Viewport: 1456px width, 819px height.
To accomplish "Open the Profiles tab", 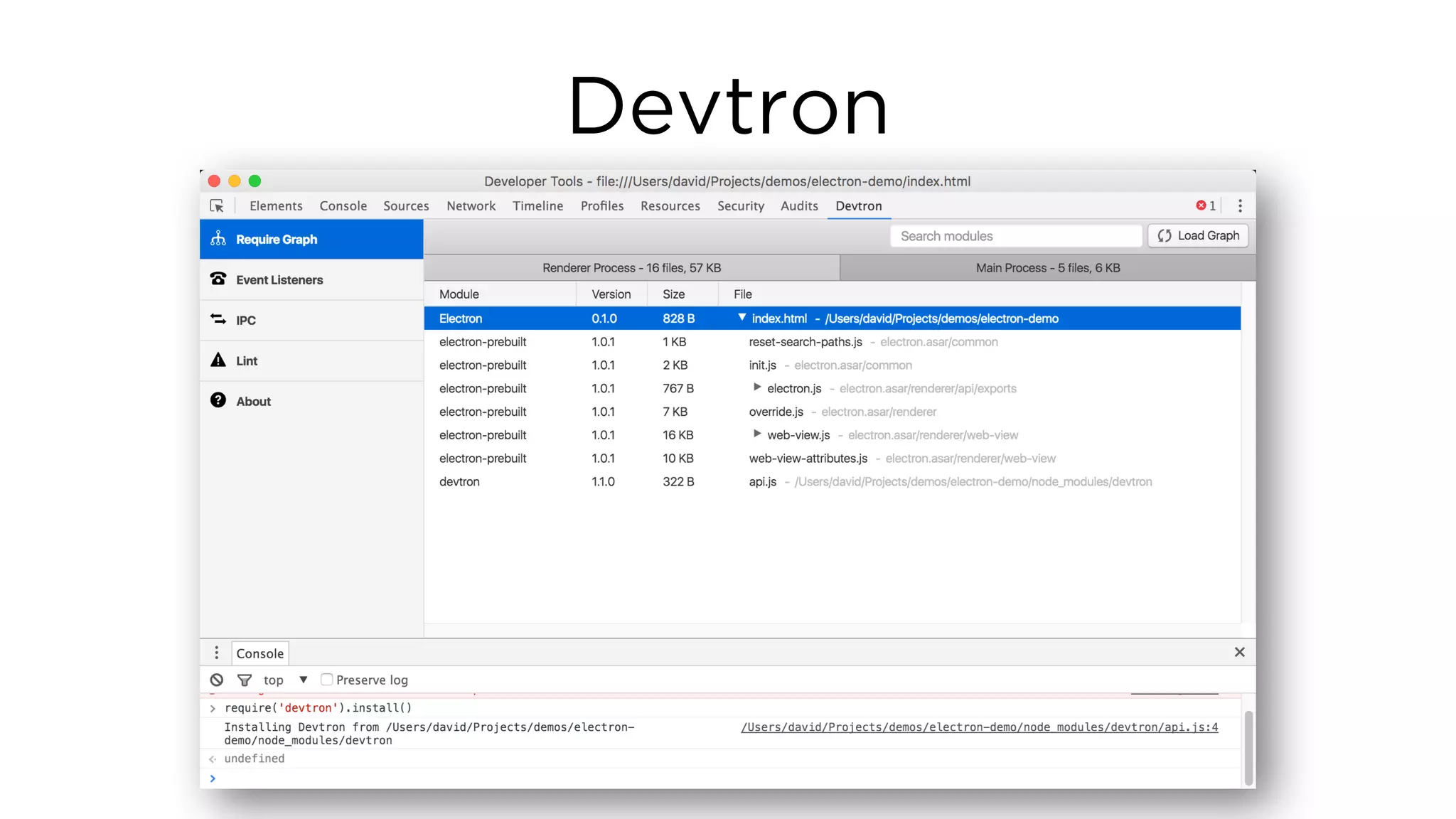I will [x=602, y=205].
